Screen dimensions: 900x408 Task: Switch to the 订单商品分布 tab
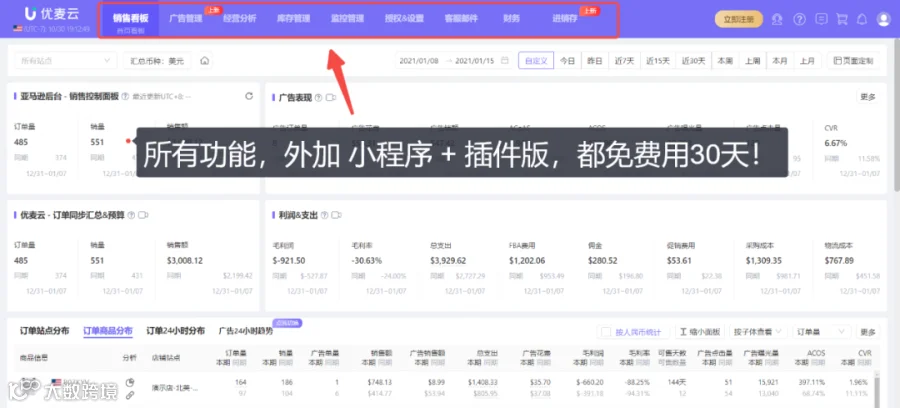pos(108,331)
